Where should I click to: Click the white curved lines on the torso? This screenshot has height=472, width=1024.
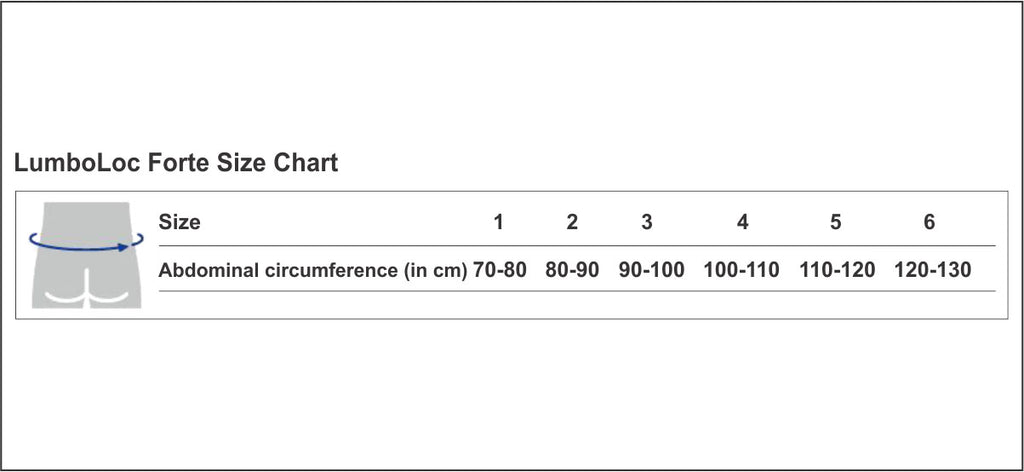click(x=86, y=298)
